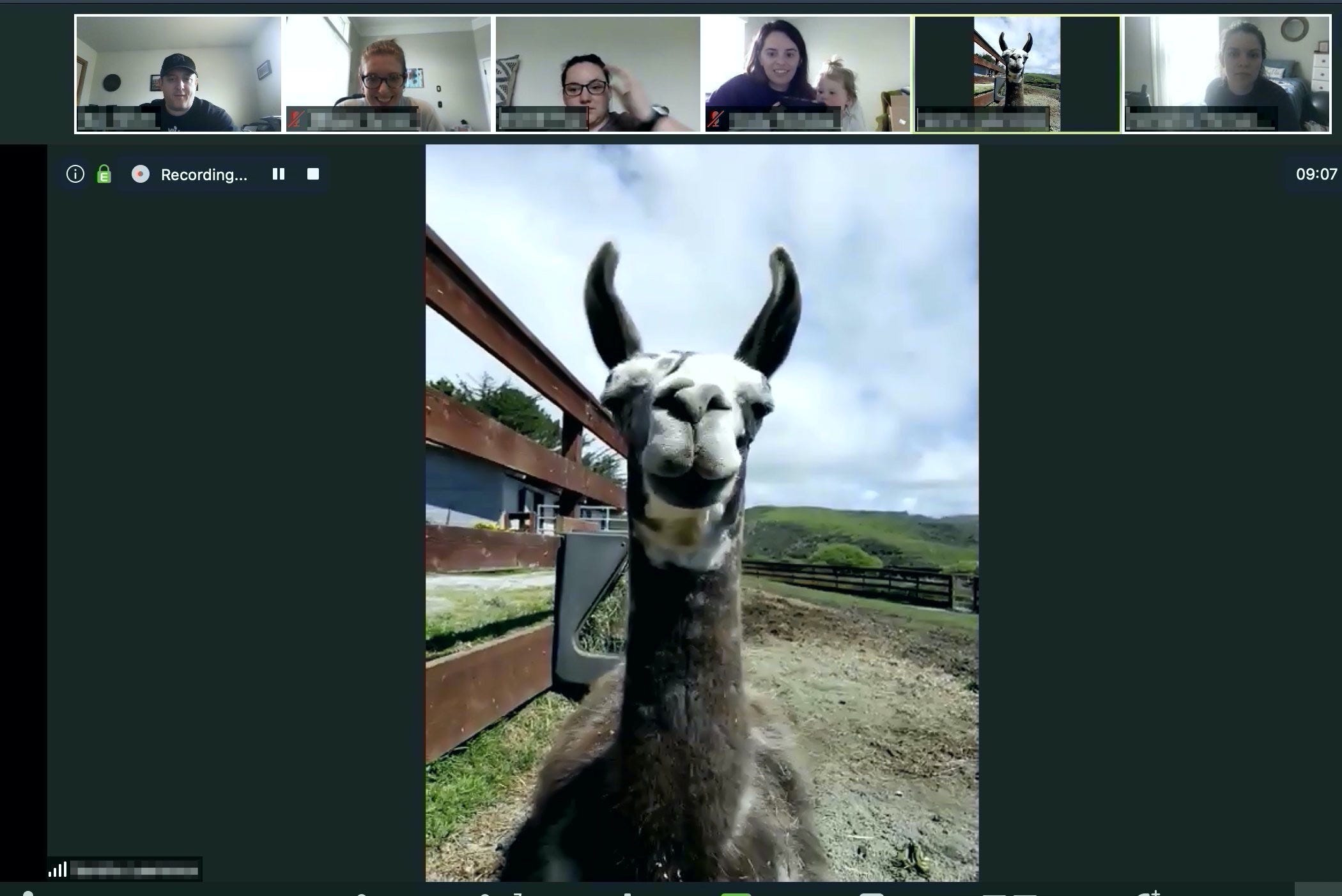Click the Recording... status text
The image size is (1342, 896).
(204, 175)
